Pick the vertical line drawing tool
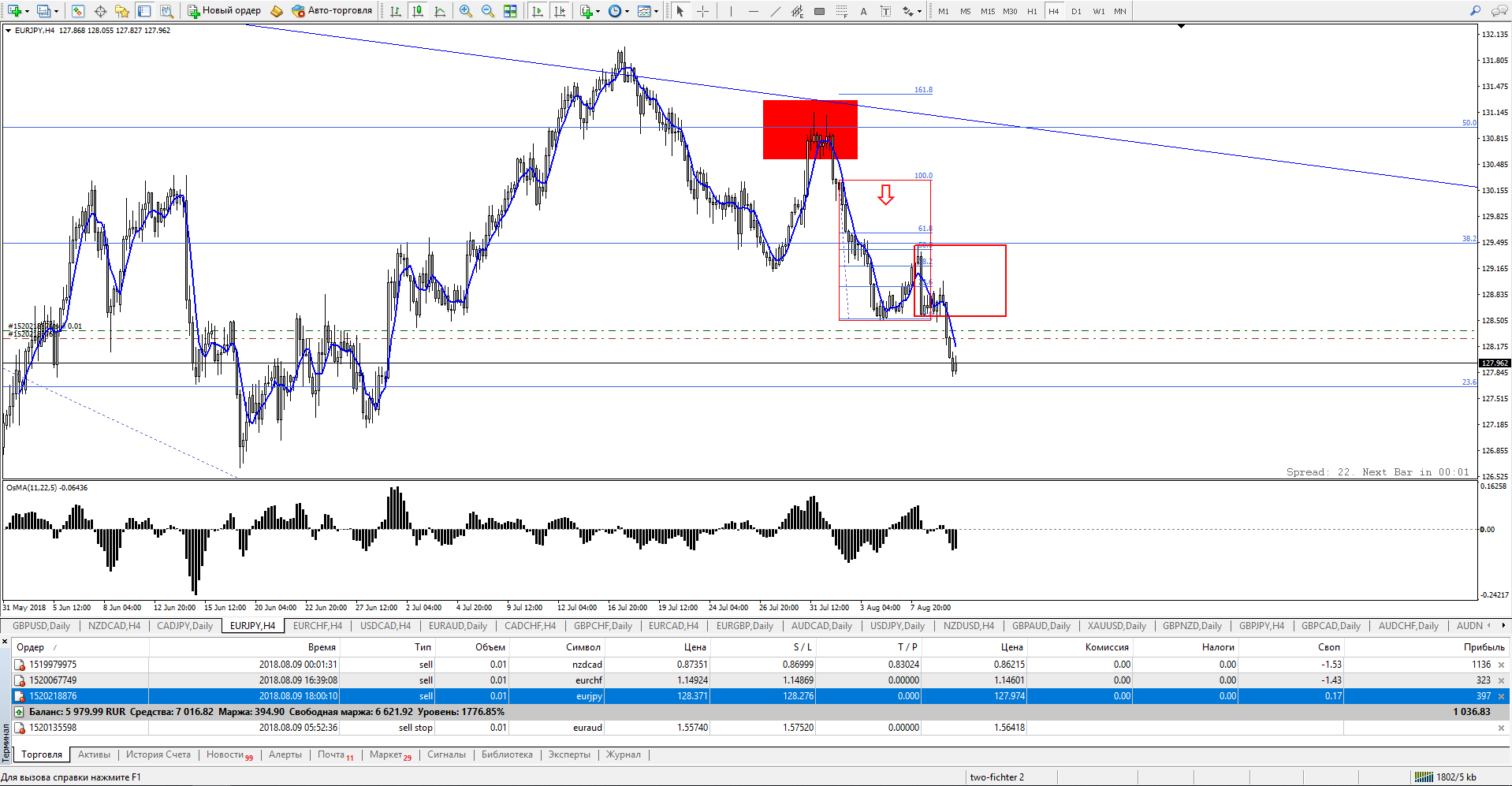Image resolution: width=1512 pixels, height=786 pixels. coord(731,11)
